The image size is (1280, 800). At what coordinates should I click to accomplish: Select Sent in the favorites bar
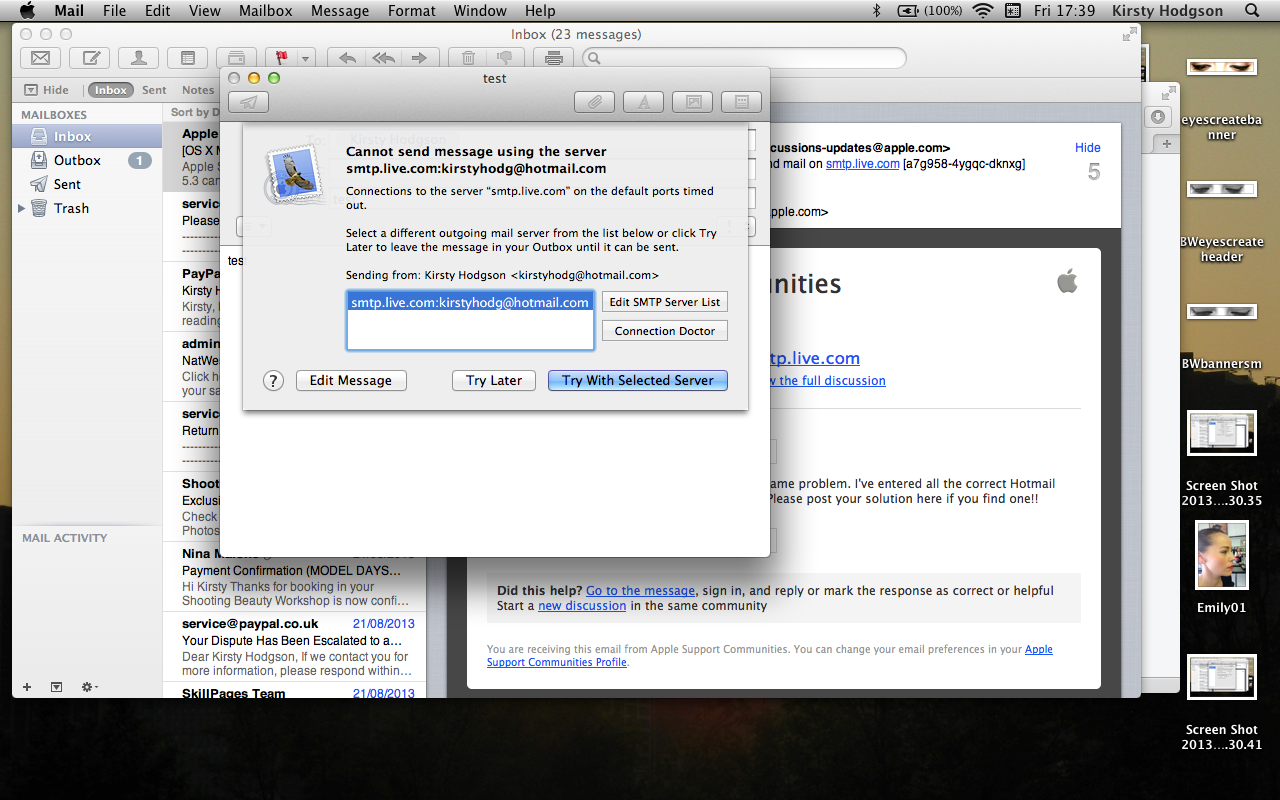point(154,90)
